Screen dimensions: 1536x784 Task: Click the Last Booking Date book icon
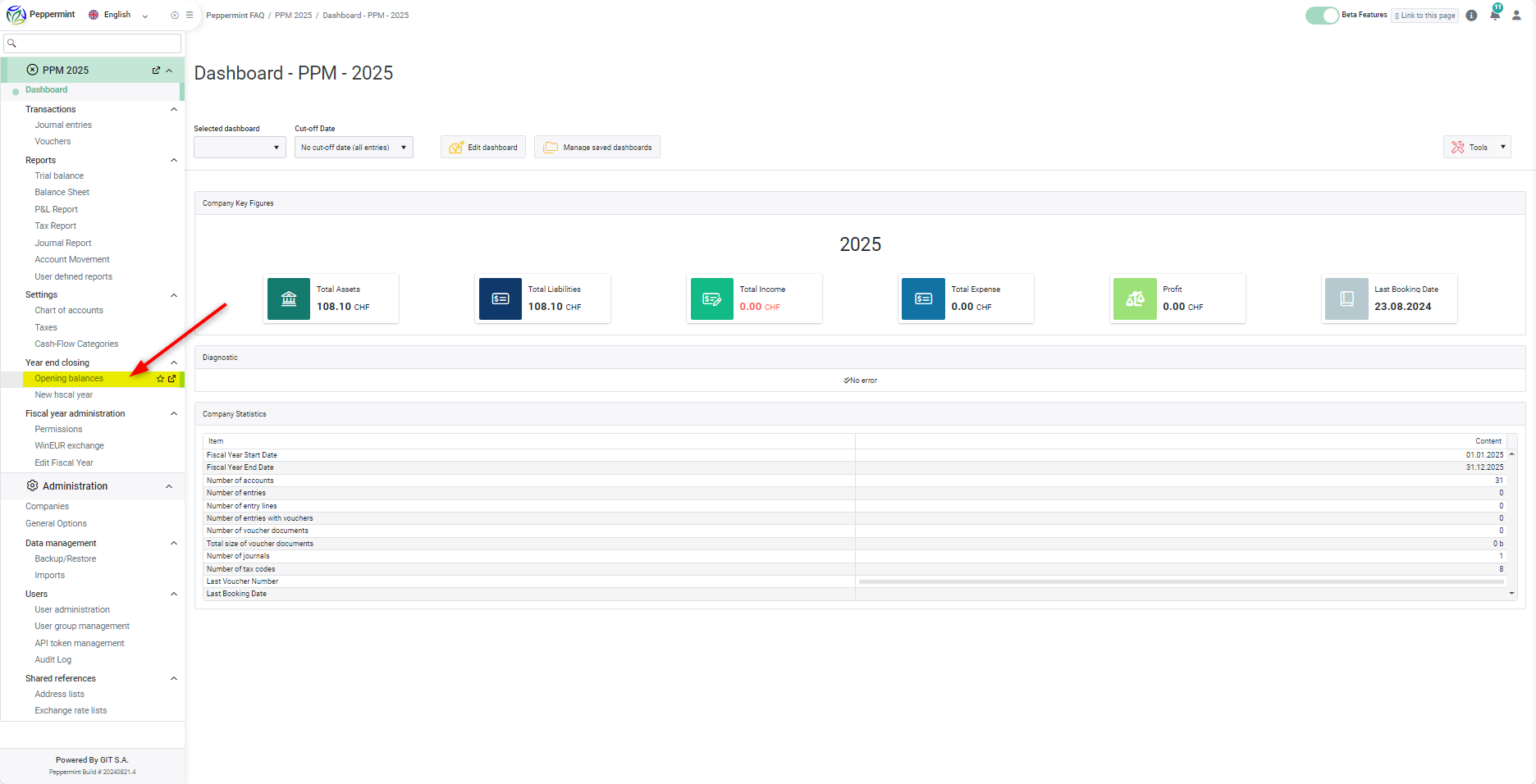point(1346,299)
